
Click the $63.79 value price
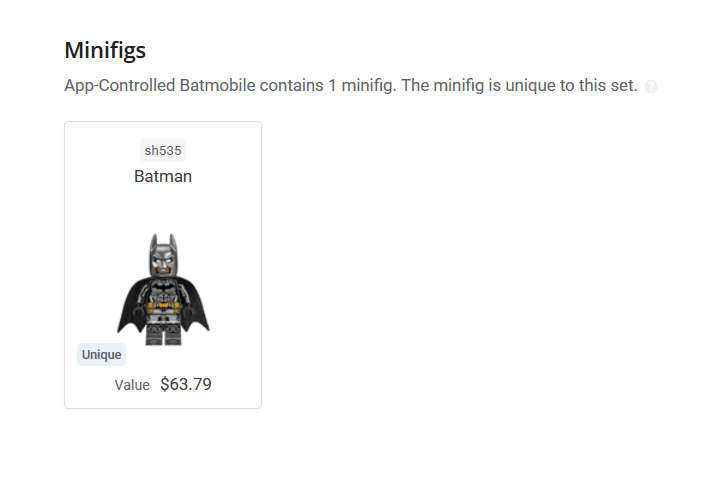[x=186, y=384]
